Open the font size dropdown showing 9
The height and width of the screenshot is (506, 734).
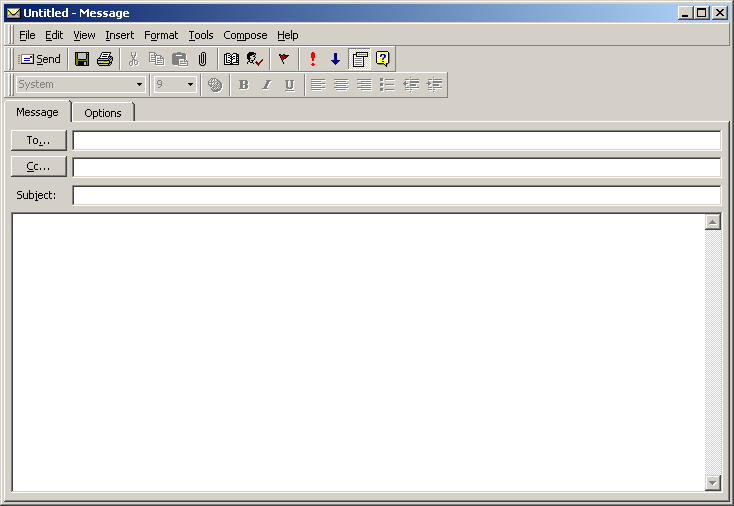(190, 85)
